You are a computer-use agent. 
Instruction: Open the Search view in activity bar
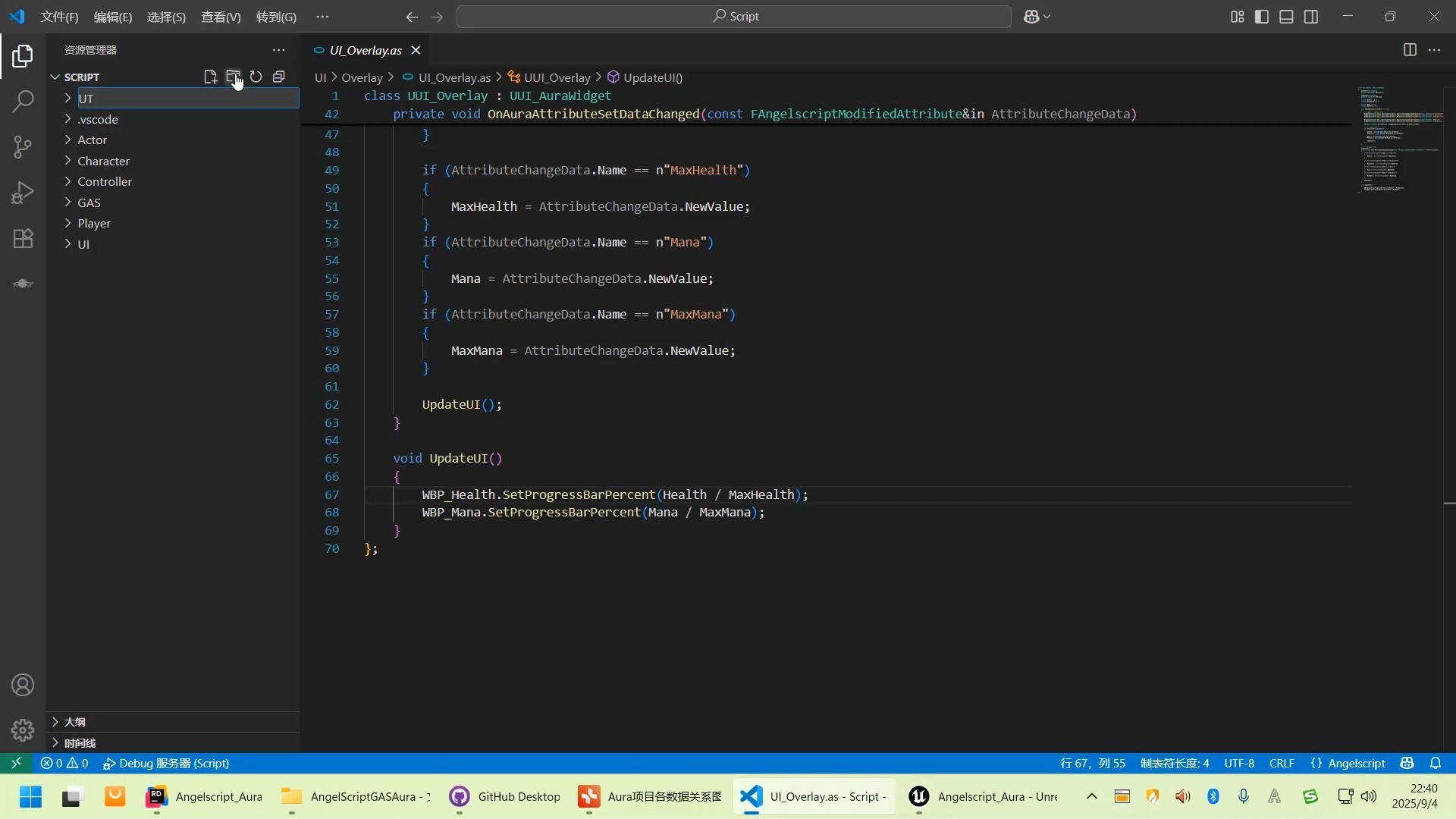pos(23,101)
